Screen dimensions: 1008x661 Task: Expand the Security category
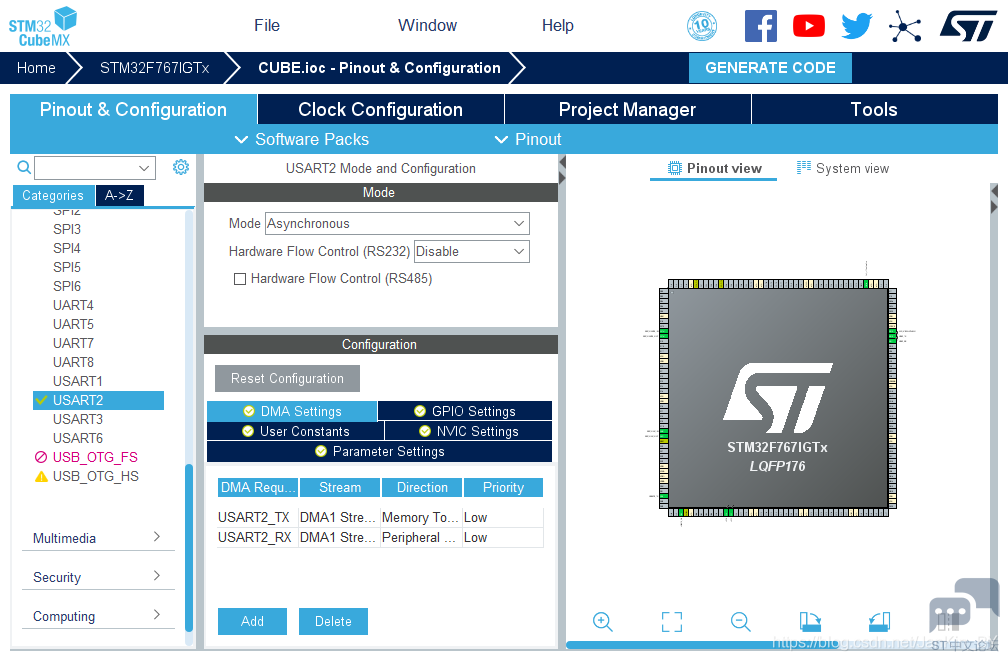tap(98, 577)
